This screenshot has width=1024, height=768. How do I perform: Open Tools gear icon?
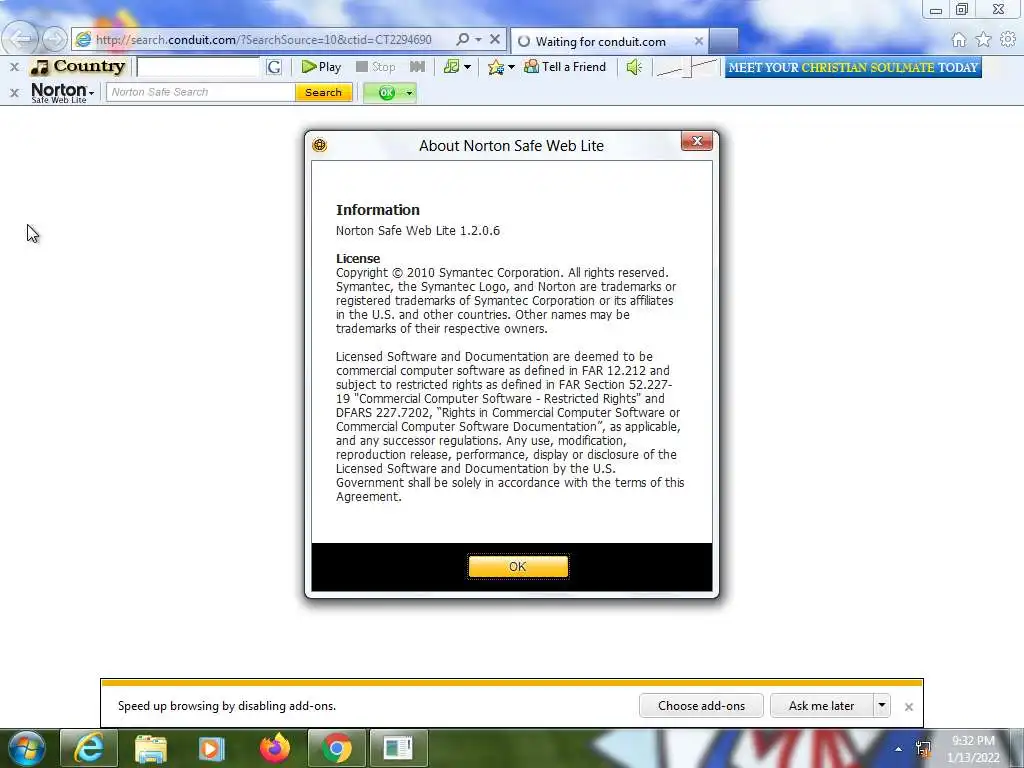pyautogui.click(x=1008, y=40)
